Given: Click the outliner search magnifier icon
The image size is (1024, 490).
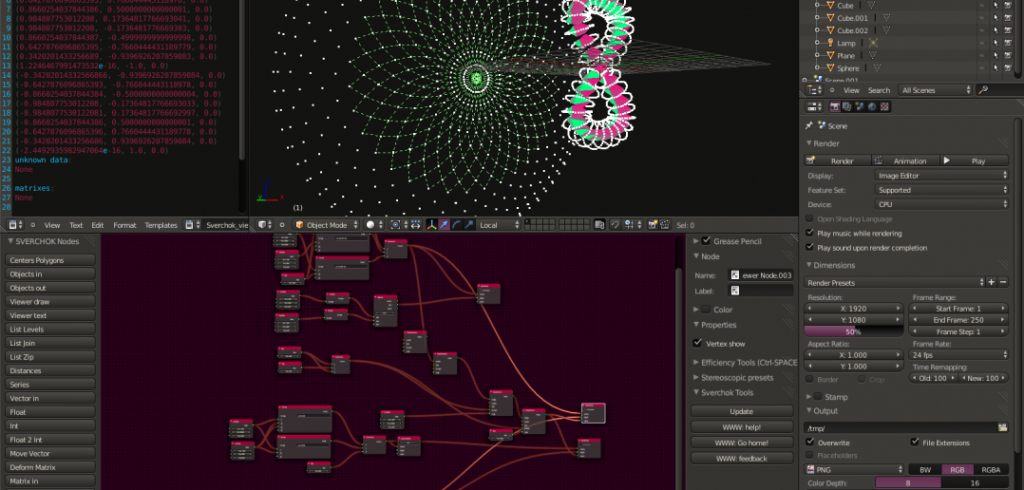Looking at the screenshot, I should tap(983, 90).
